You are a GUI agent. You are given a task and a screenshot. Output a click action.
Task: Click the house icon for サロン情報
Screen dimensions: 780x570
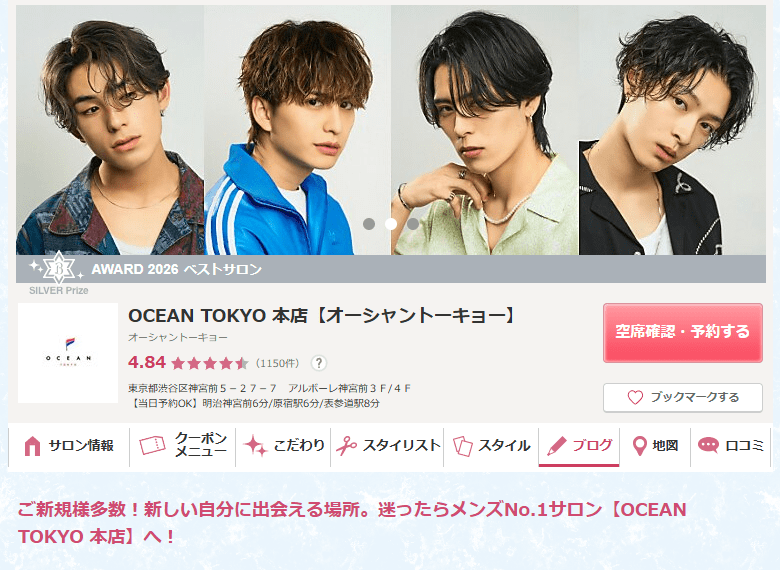32,446
